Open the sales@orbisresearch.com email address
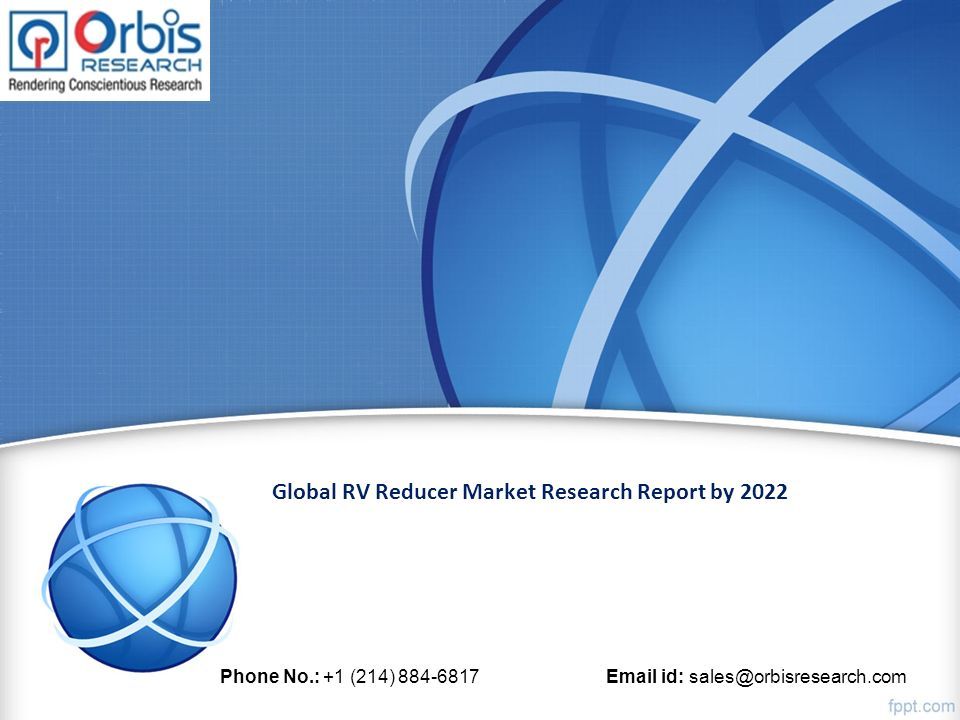Screen dimensions: 960x720 coord(797,677)
